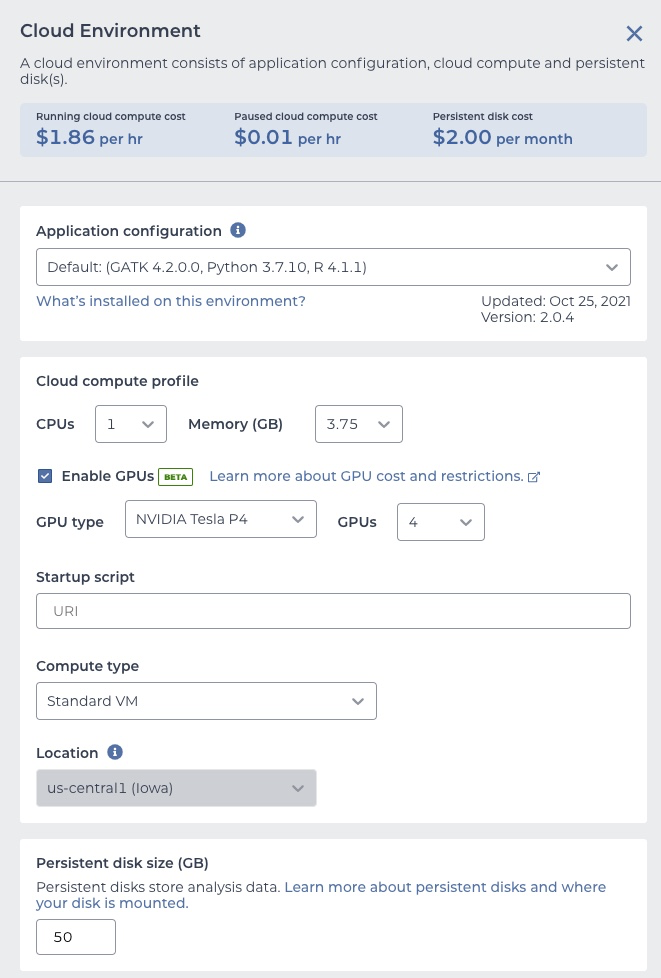This screenshot has height=978, width=661.
Task: Uncheck the Enable GPUs checkbox
Action: 45,476
